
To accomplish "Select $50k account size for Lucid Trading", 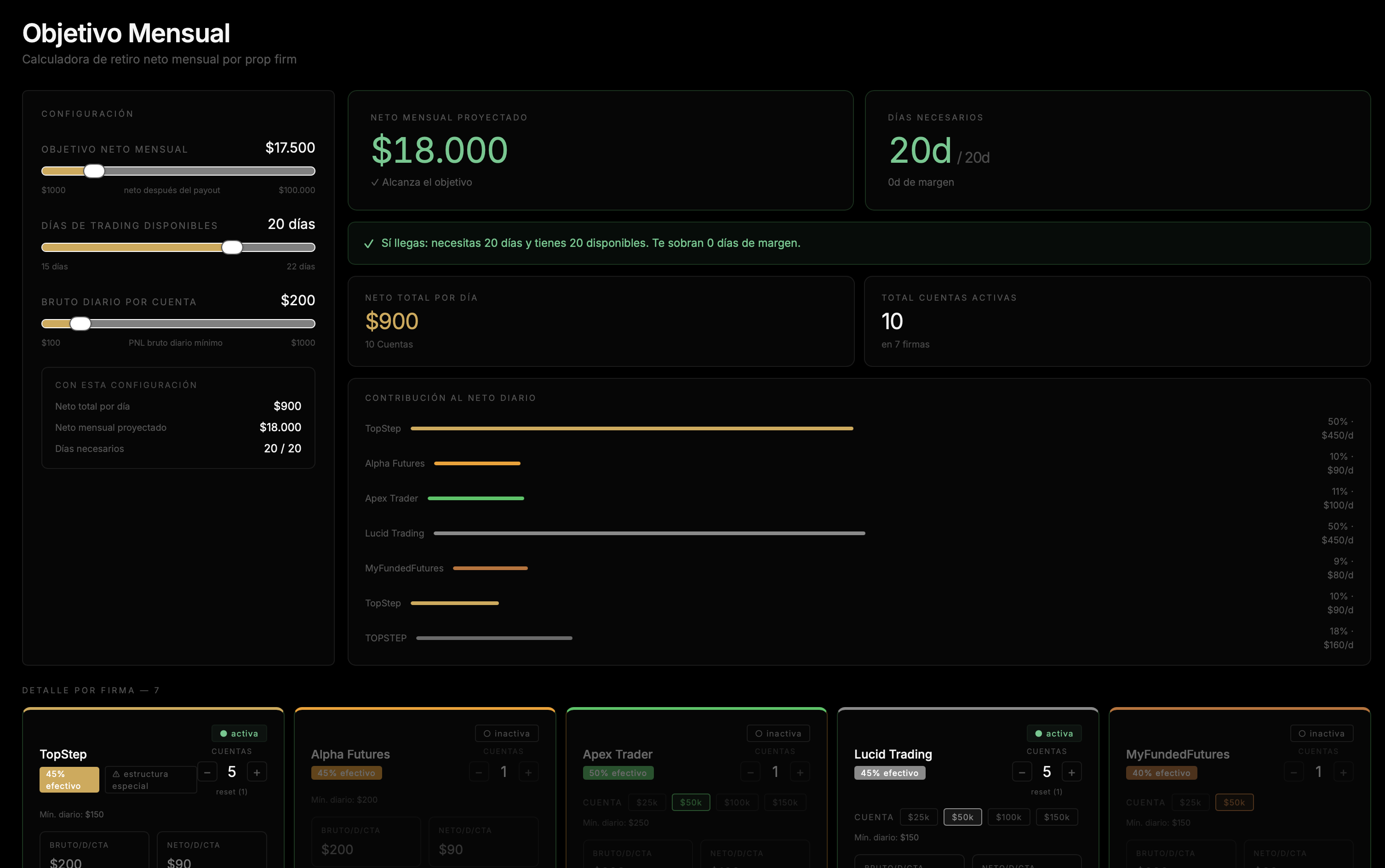I will click(962, 817).
